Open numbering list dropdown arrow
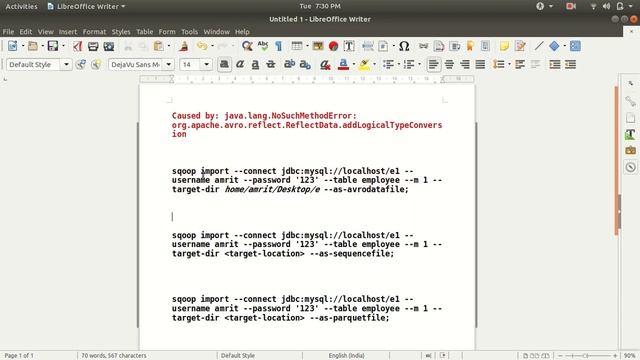This screenshot has width=640, height=360. [x=420, y=64]
